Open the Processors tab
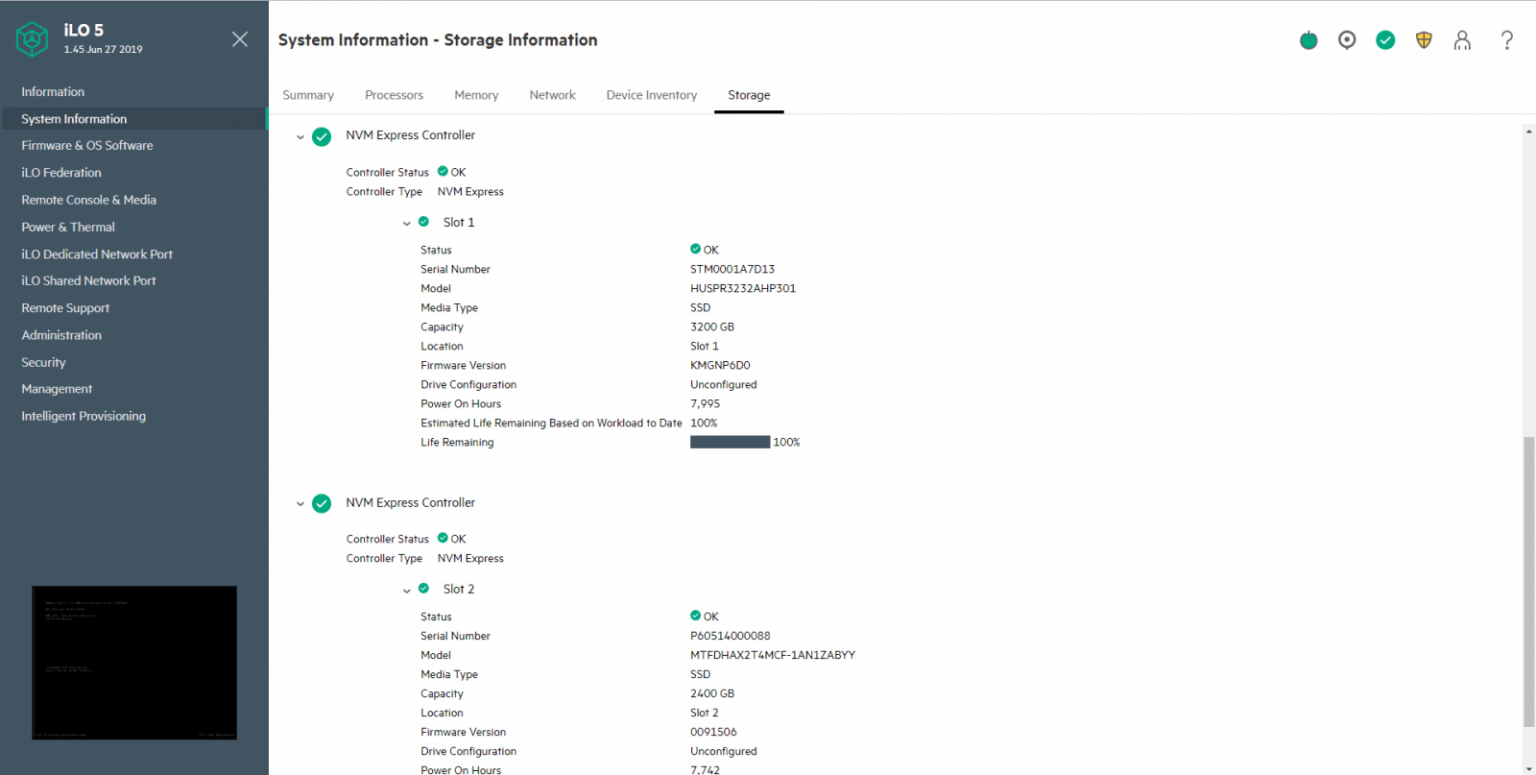 click(394, 95)
